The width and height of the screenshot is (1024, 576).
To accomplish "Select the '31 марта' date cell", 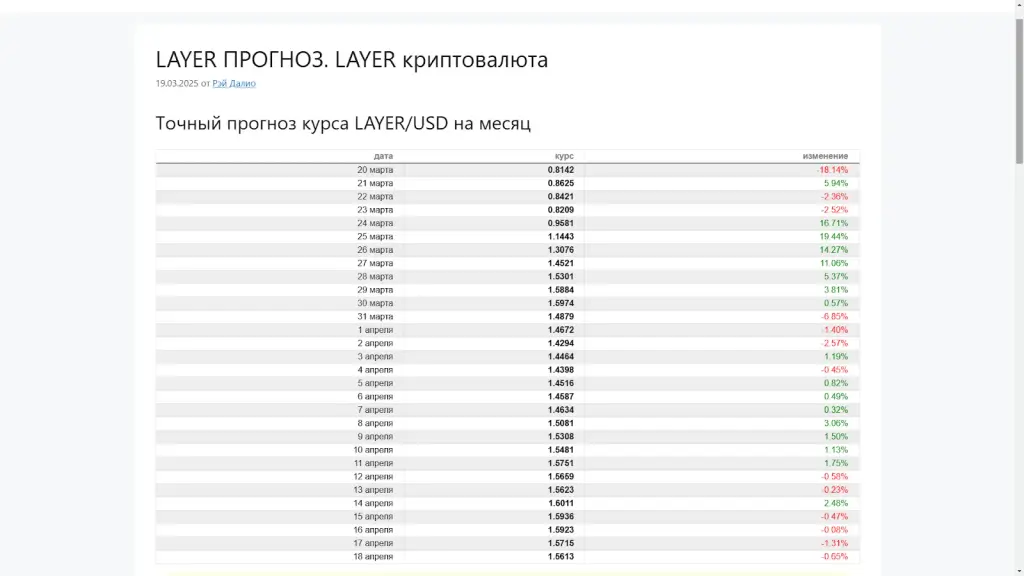I will click(x=375, y=317).
